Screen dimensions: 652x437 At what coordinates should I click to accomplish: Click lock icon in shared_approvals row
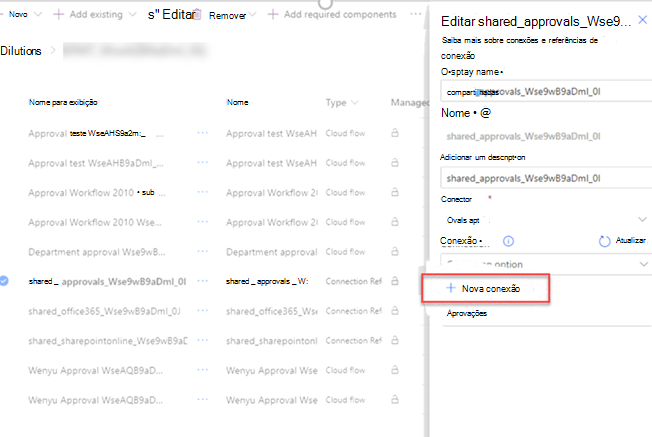(x=395, y=281)
